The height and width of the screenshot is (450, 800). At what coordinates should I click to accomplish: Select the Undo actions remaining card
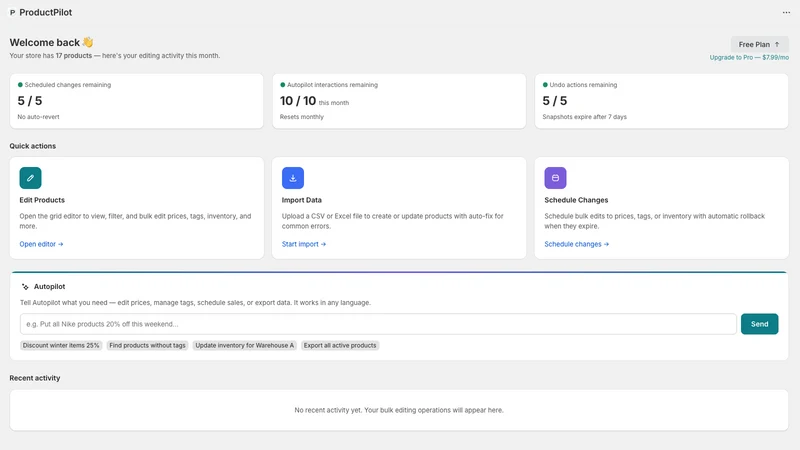(x=661, y=101)
